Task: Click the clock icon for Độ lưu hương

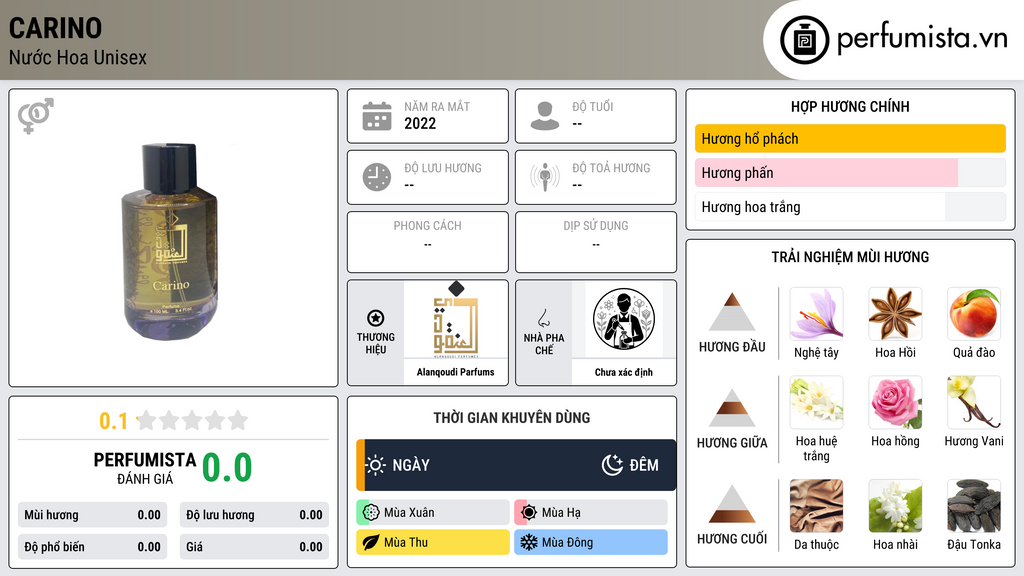Action: (x=377, y=177)
